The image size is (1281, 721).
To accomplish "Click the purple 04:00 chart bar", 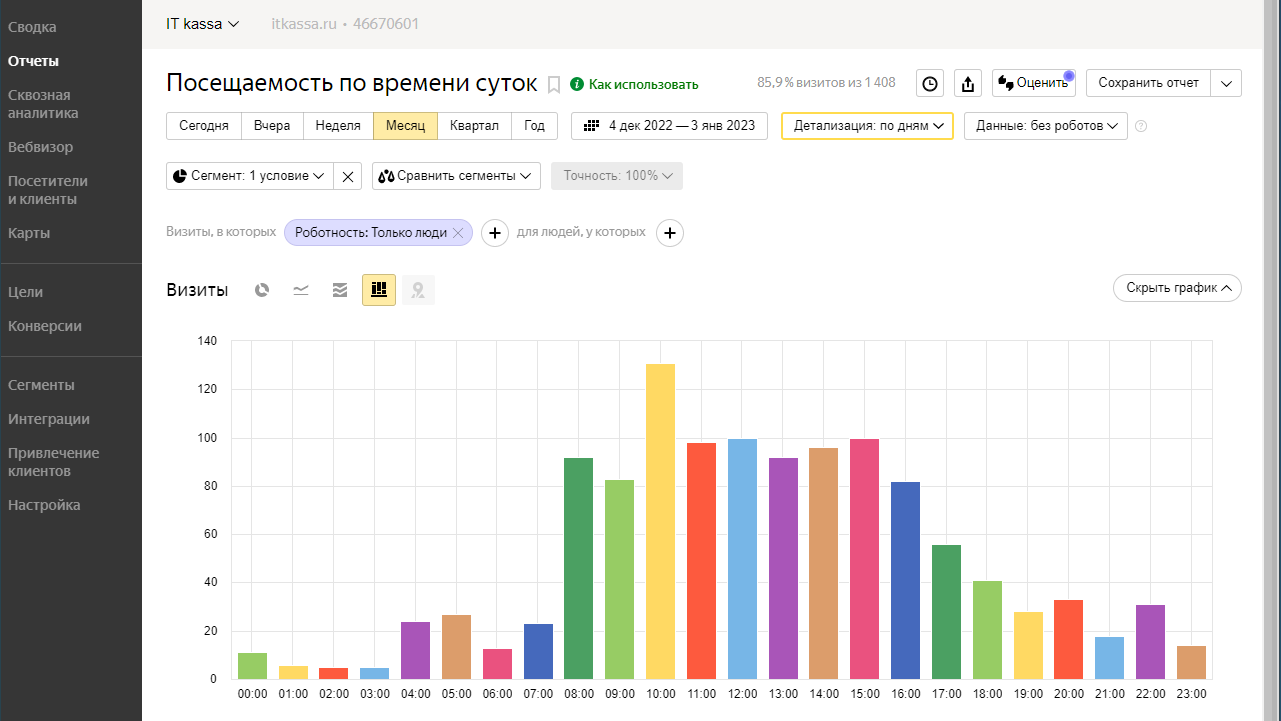I will 416,650.
